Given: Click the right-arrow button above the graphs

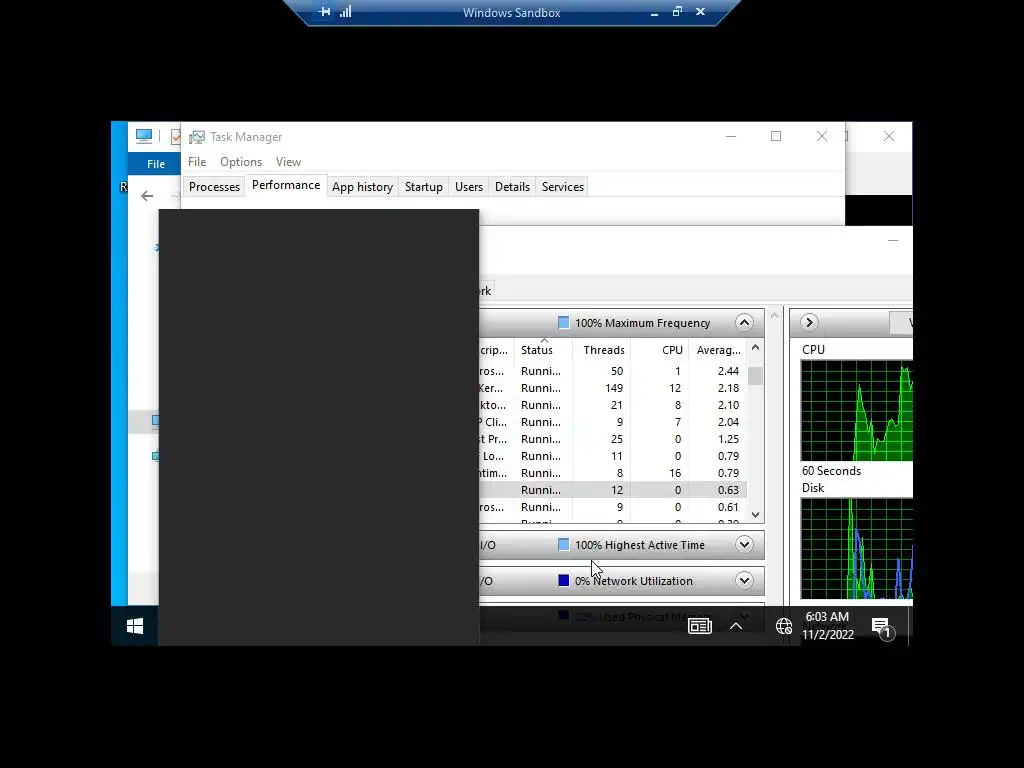Looking at the screenshot, I should 809,322.
